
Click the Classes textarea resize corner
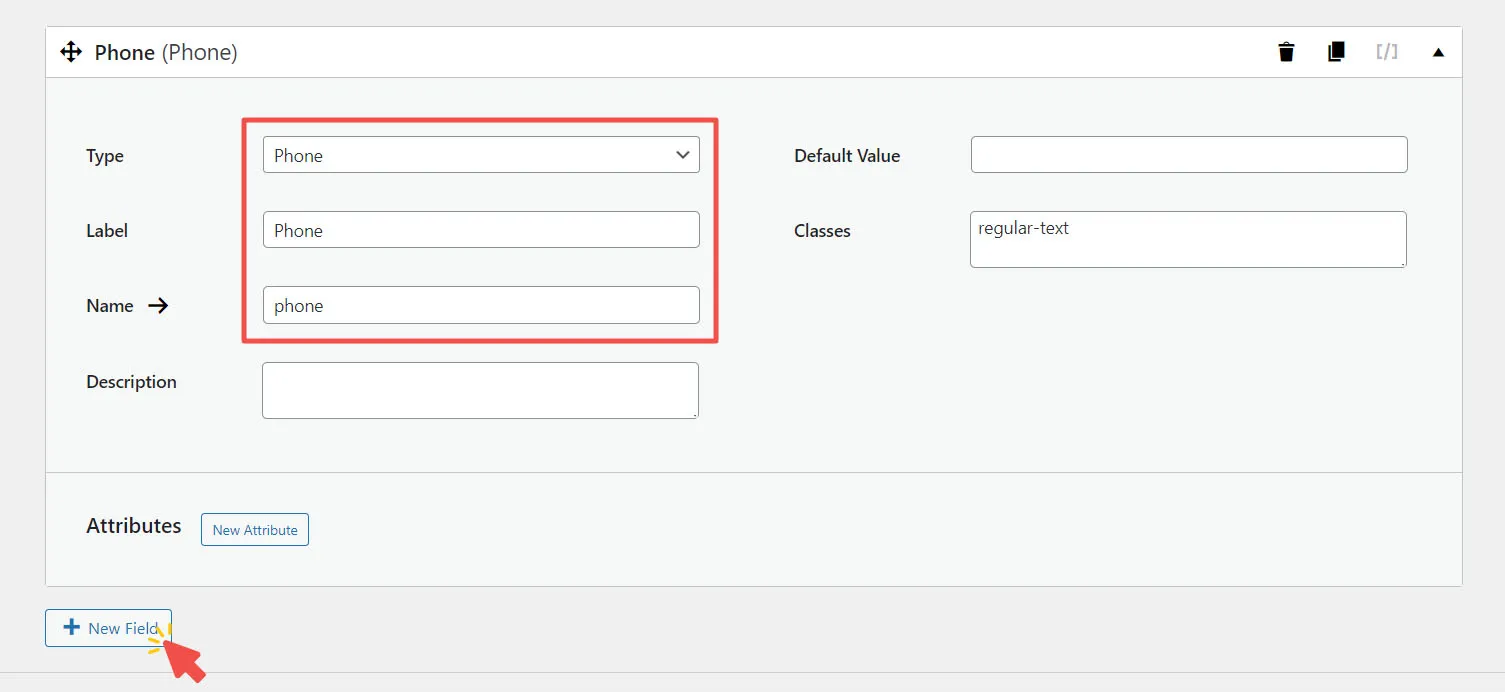(x=1402, y=263)
